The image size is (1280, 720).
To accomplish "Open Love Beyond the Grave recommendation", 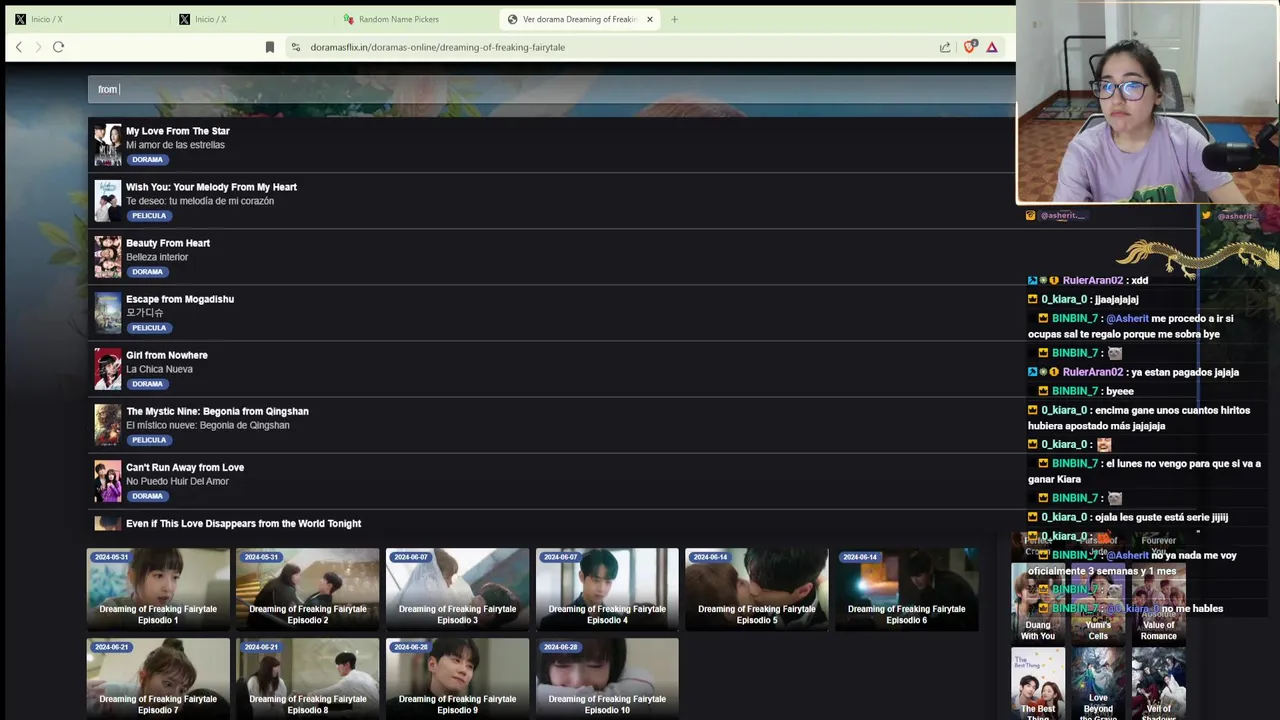I will point(1098,684).
